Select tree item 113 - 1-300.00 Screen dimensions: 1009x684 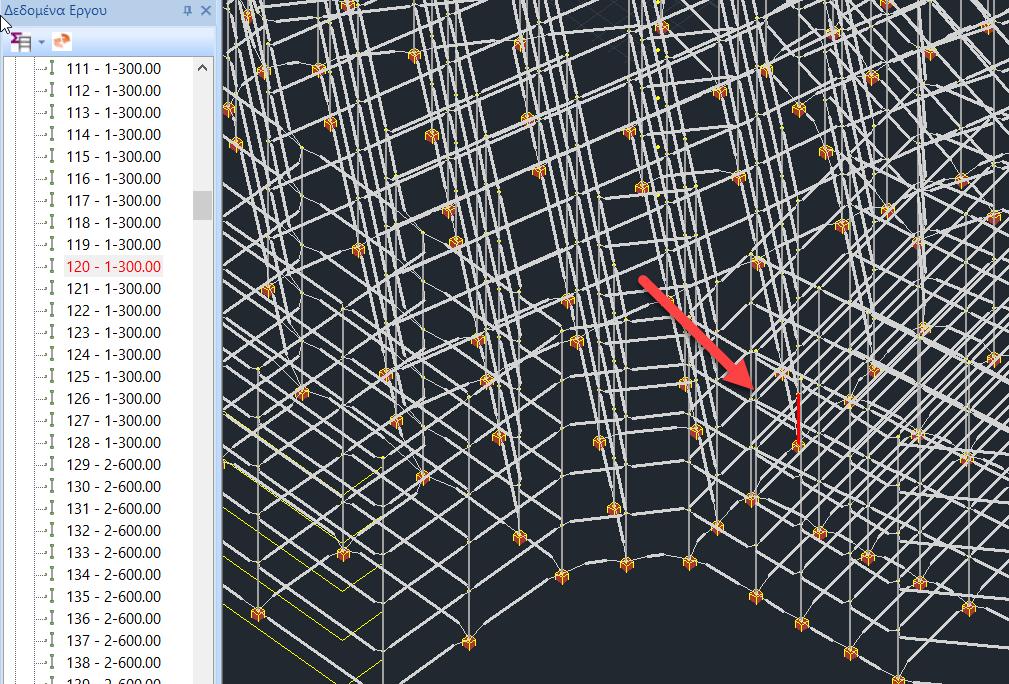(113, 113)
